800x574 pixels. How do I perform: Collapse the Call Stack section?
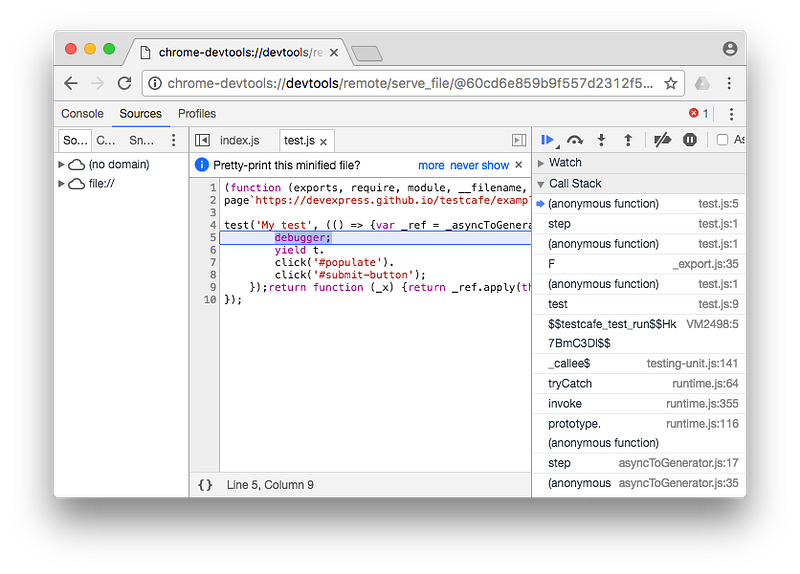tap(541, 184)
